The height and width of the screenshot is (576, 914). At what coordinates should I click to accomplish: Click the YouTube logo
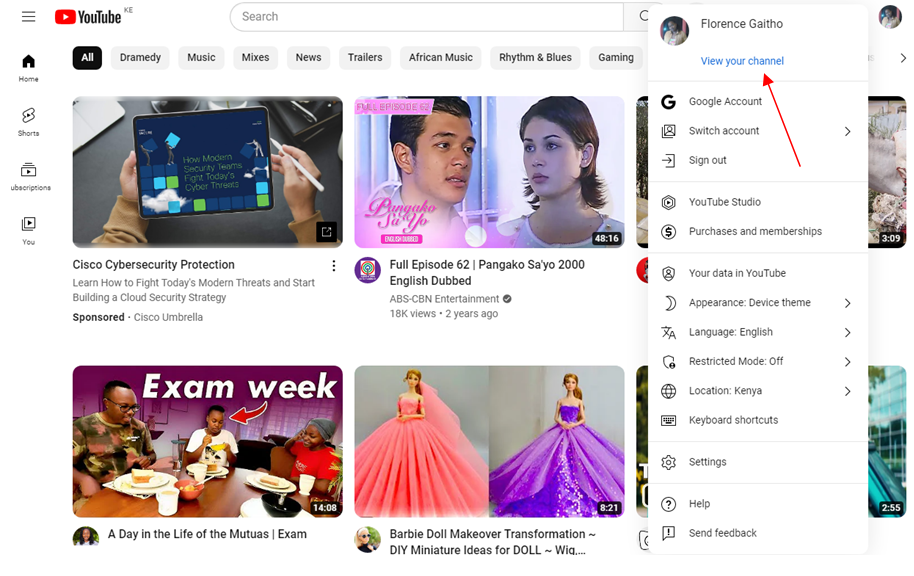[89, 17]
